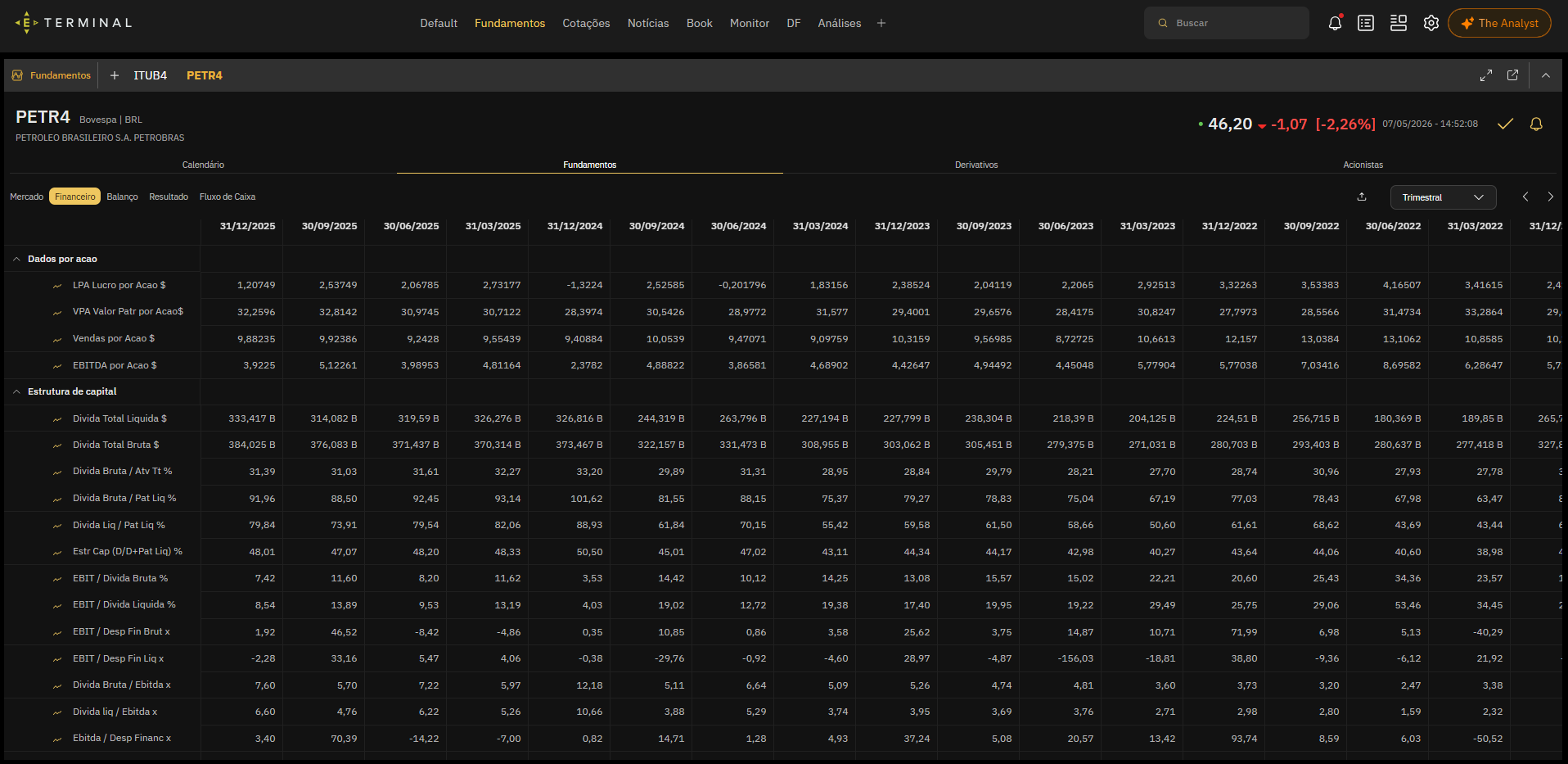Open chart for Divida liq / Ebitda

pyautogui.click(x=57, y=712)
